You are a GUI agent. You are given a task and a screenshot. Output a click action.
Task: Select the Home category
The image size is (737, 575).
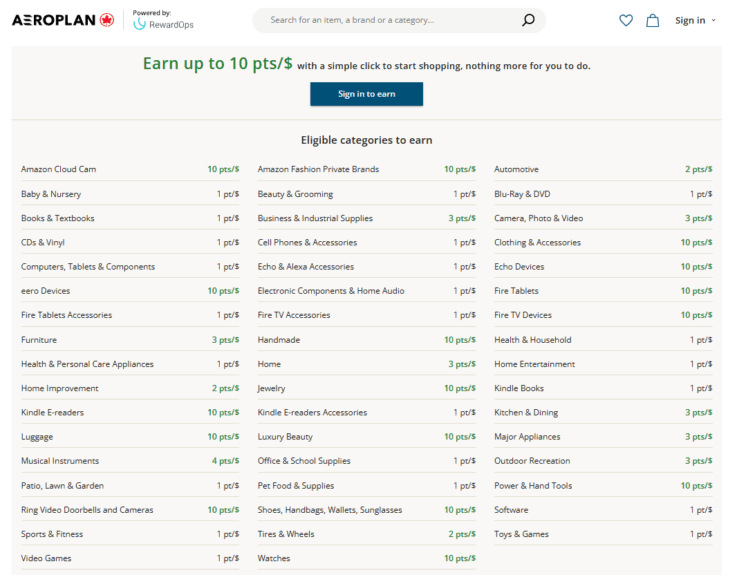pos(269,364)
